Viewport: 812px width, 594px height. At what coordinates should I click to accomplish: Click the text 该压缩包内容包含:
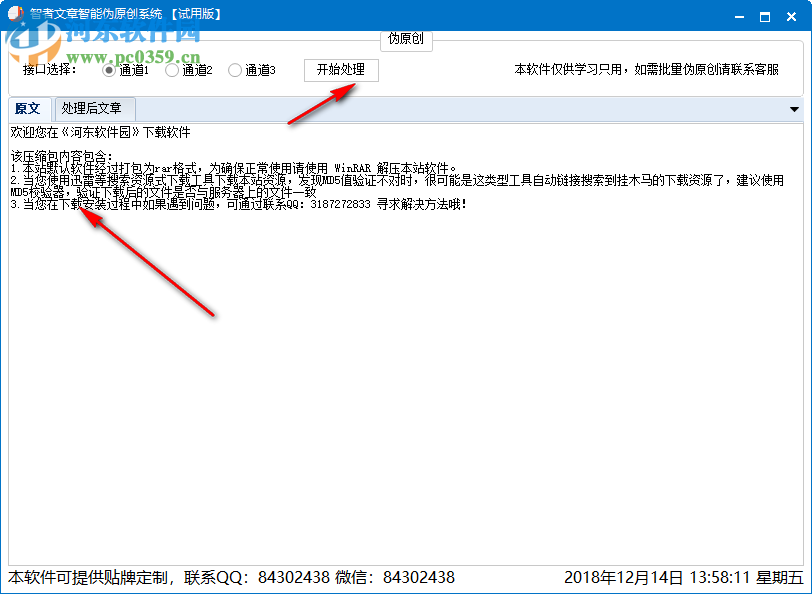61,156
